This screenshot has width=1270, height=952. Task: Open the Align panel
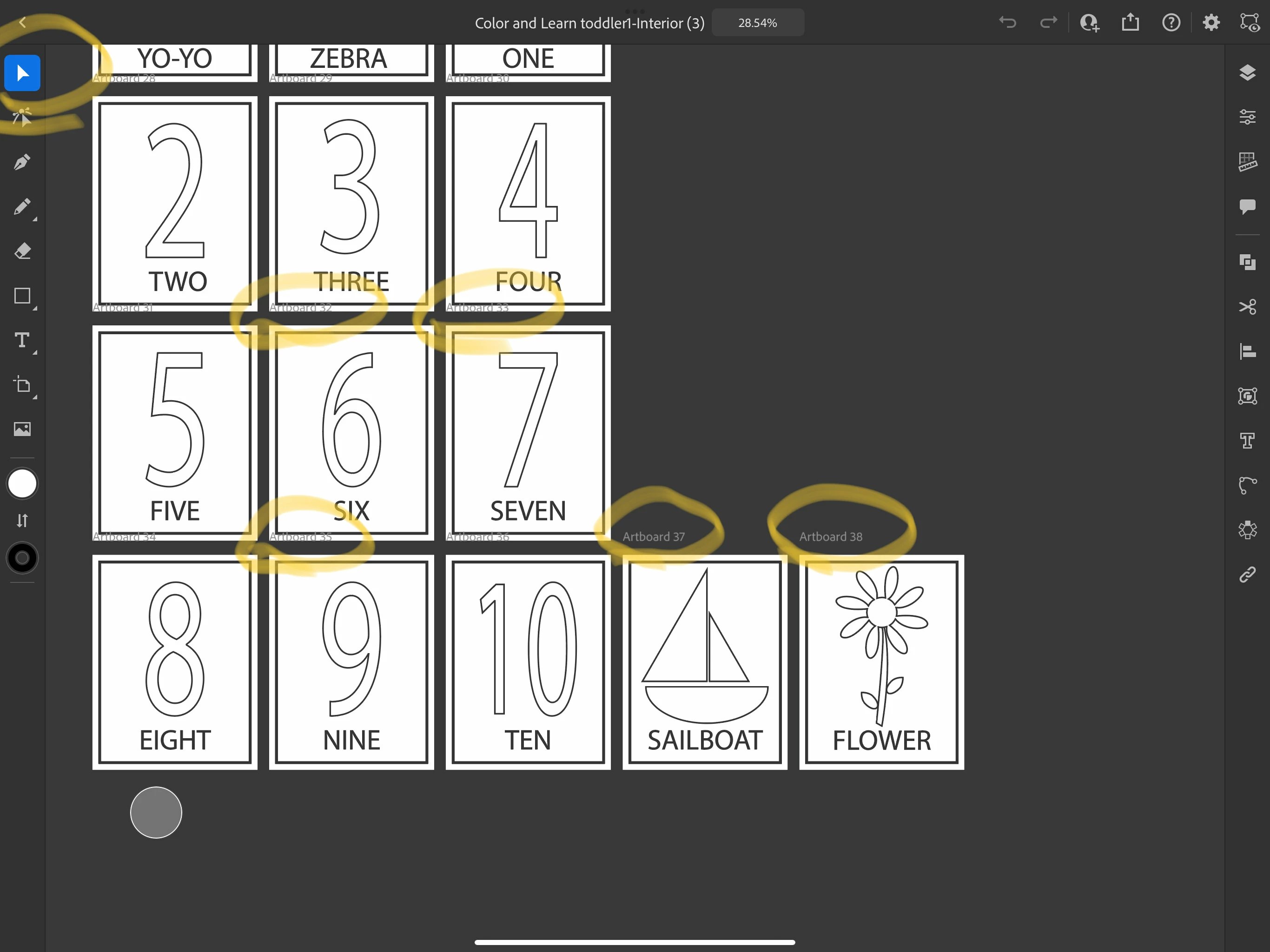point(1247,351)
